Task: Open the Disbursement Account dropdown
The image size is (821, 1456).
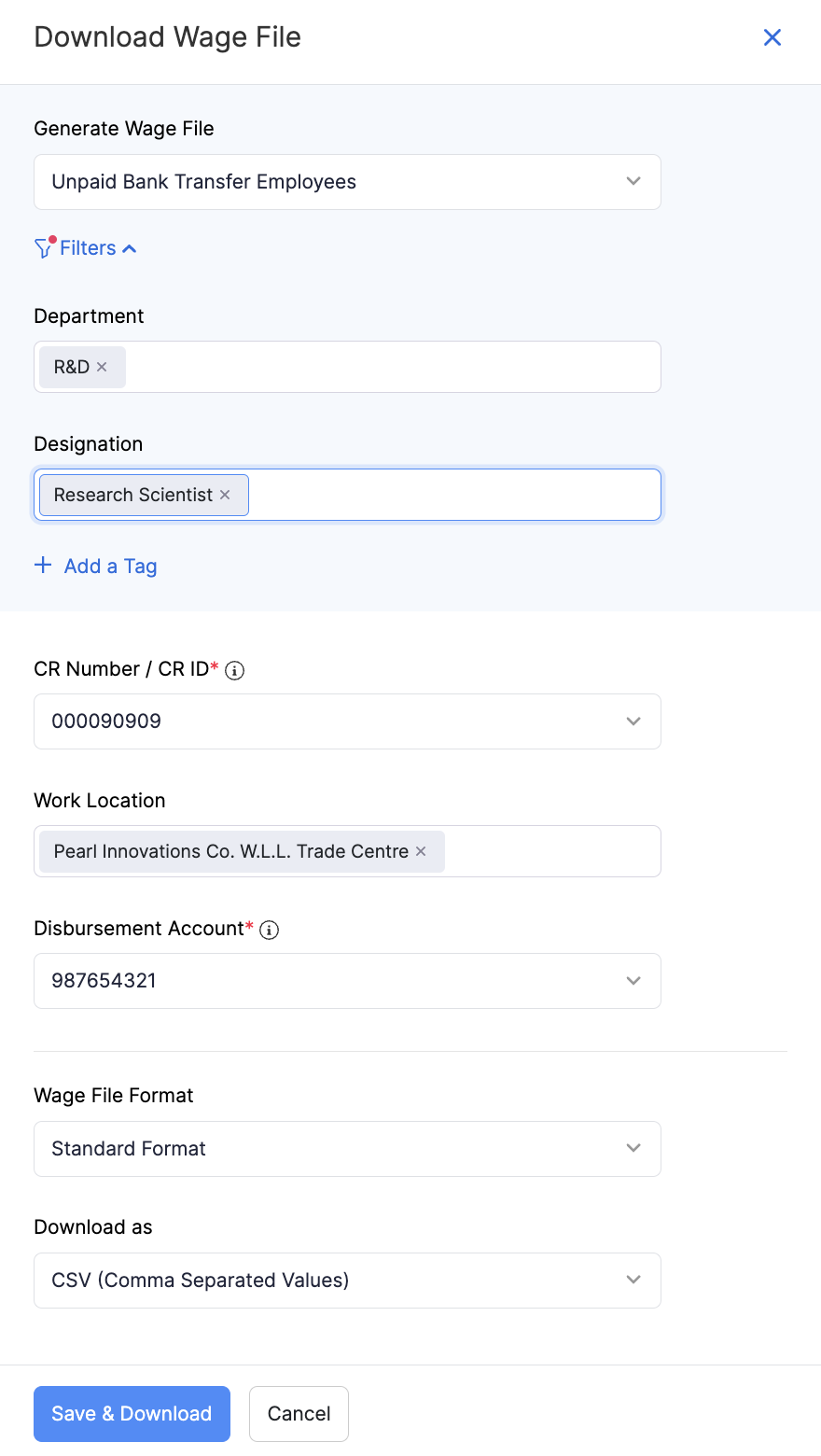Action: coord(633,981)
